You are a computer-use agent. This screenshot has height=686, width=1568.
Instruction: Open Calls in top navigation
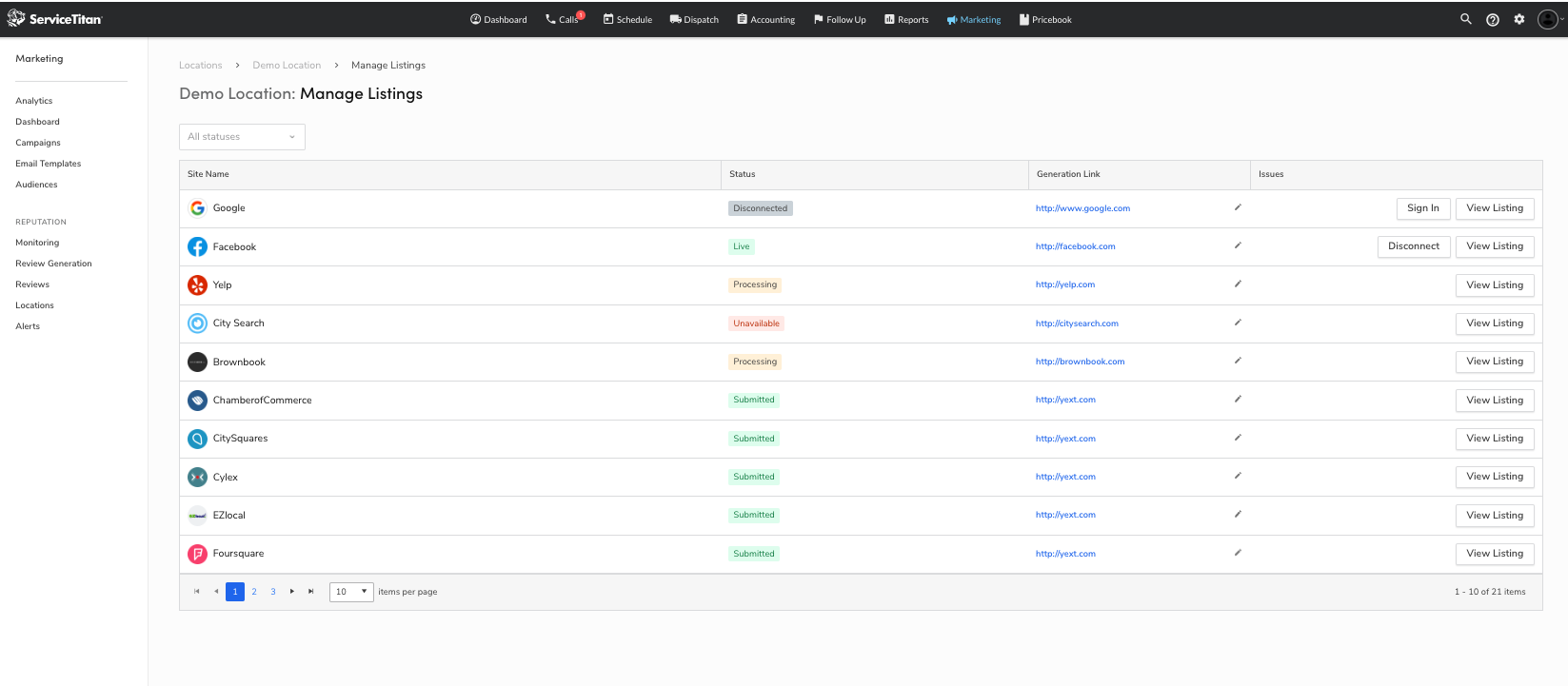565,19
